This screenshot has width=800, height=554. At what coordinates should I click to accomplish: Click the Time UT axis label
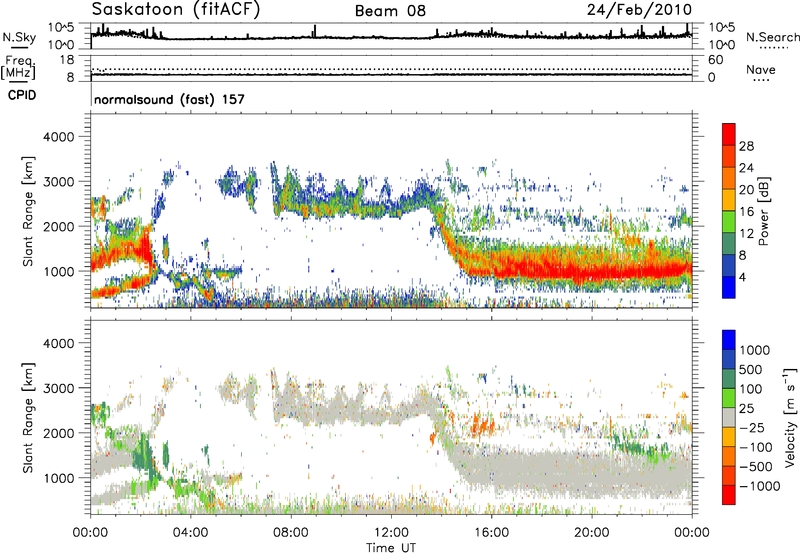391,548
